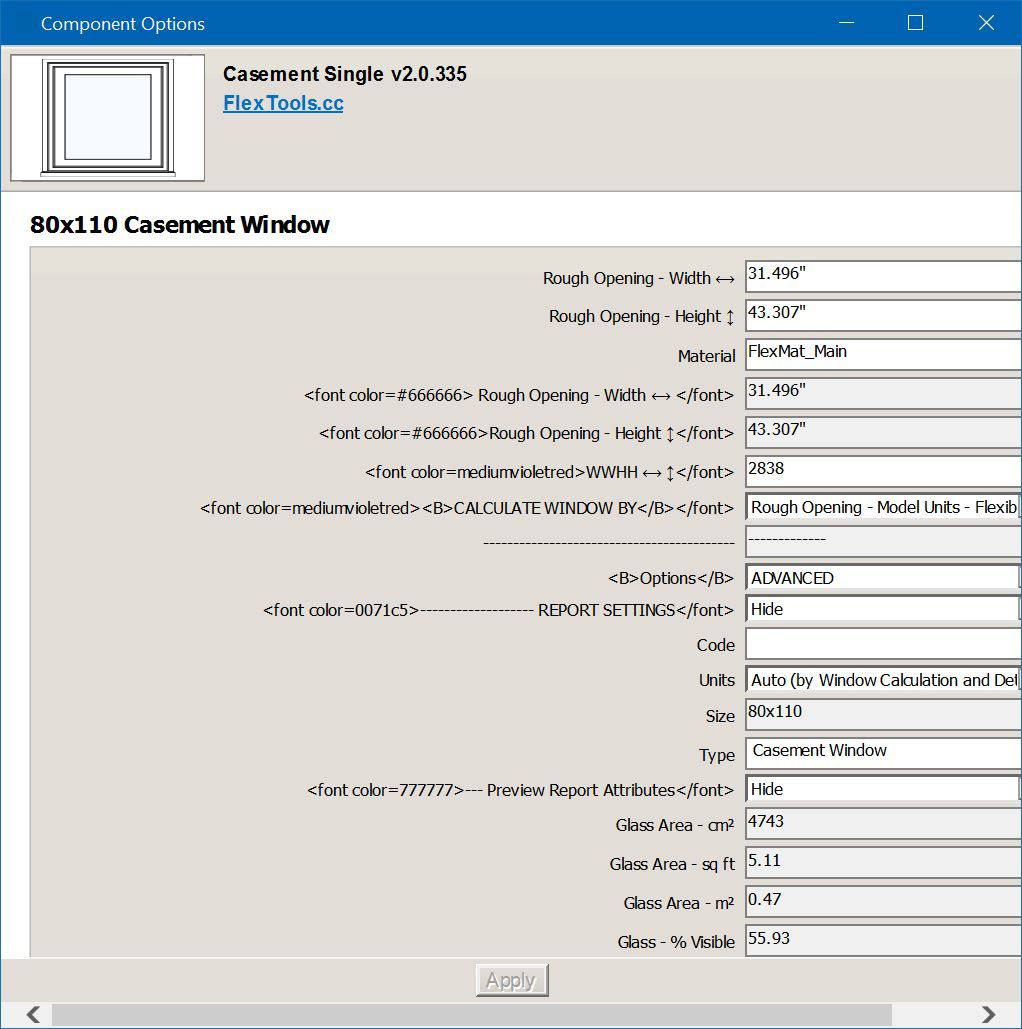Open the Preview Report Attributes dropdown
Screen dimensions: 1022x1029
point(882,789)
